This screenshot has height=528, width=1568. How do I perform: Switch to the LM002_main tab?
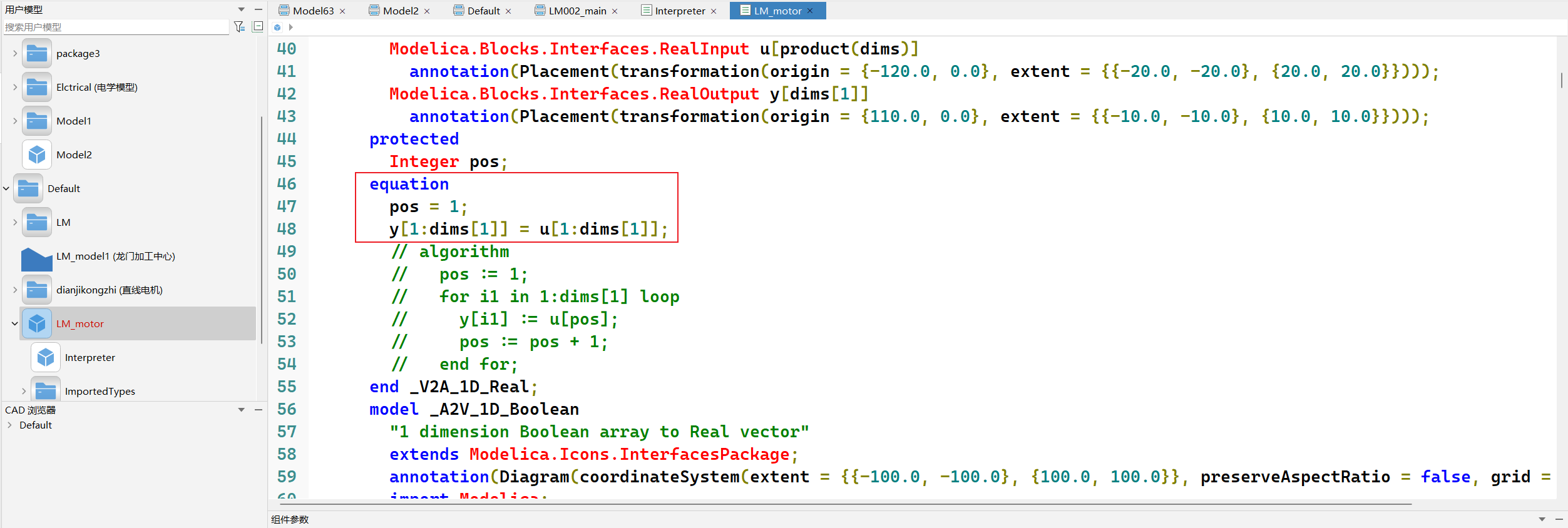point(576,11)
